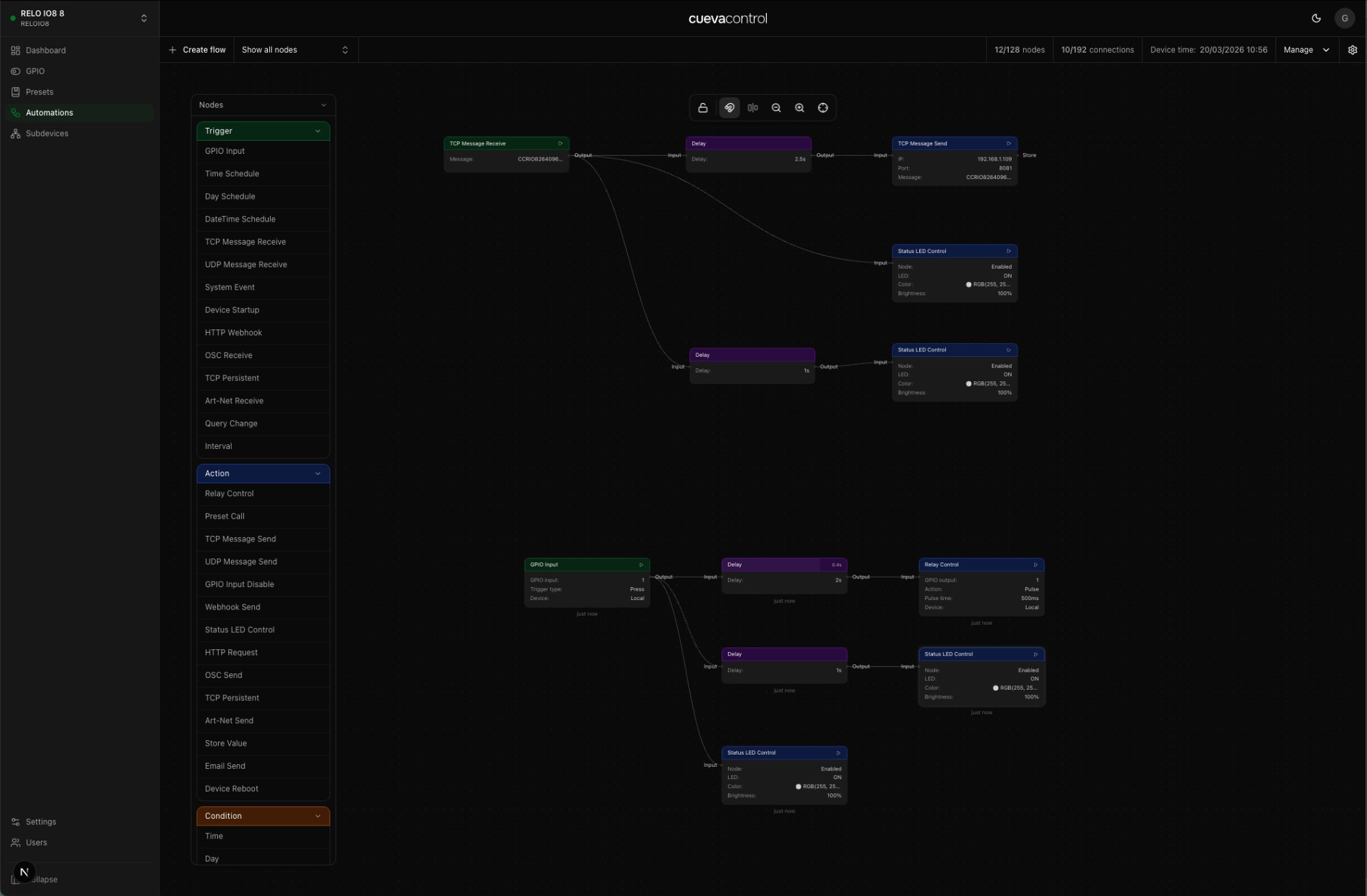Select Automations in the sidebar

tap(49, 112)
